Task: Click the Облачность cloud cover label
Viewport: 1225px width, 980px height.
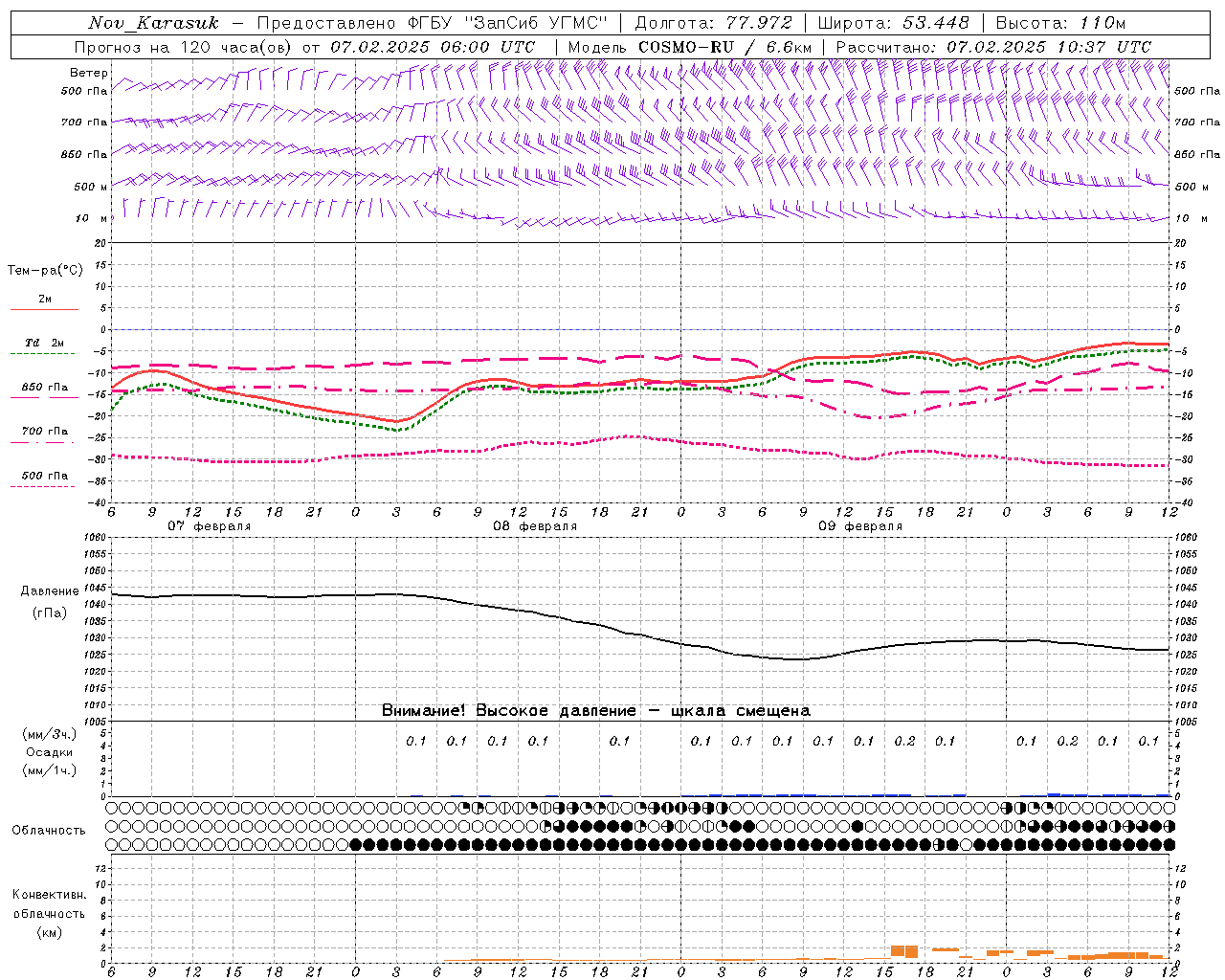Action: point(49,831)
